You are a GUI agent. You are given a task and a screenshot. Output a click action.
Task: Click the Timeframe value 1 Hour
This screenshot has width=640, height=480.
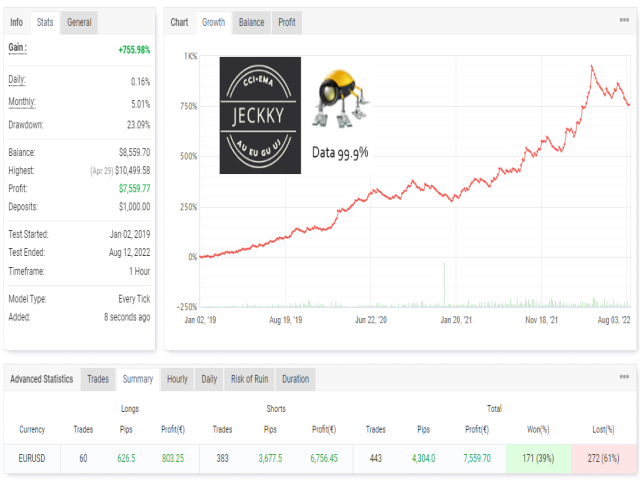pyautogui.click(x=140, y=271)
